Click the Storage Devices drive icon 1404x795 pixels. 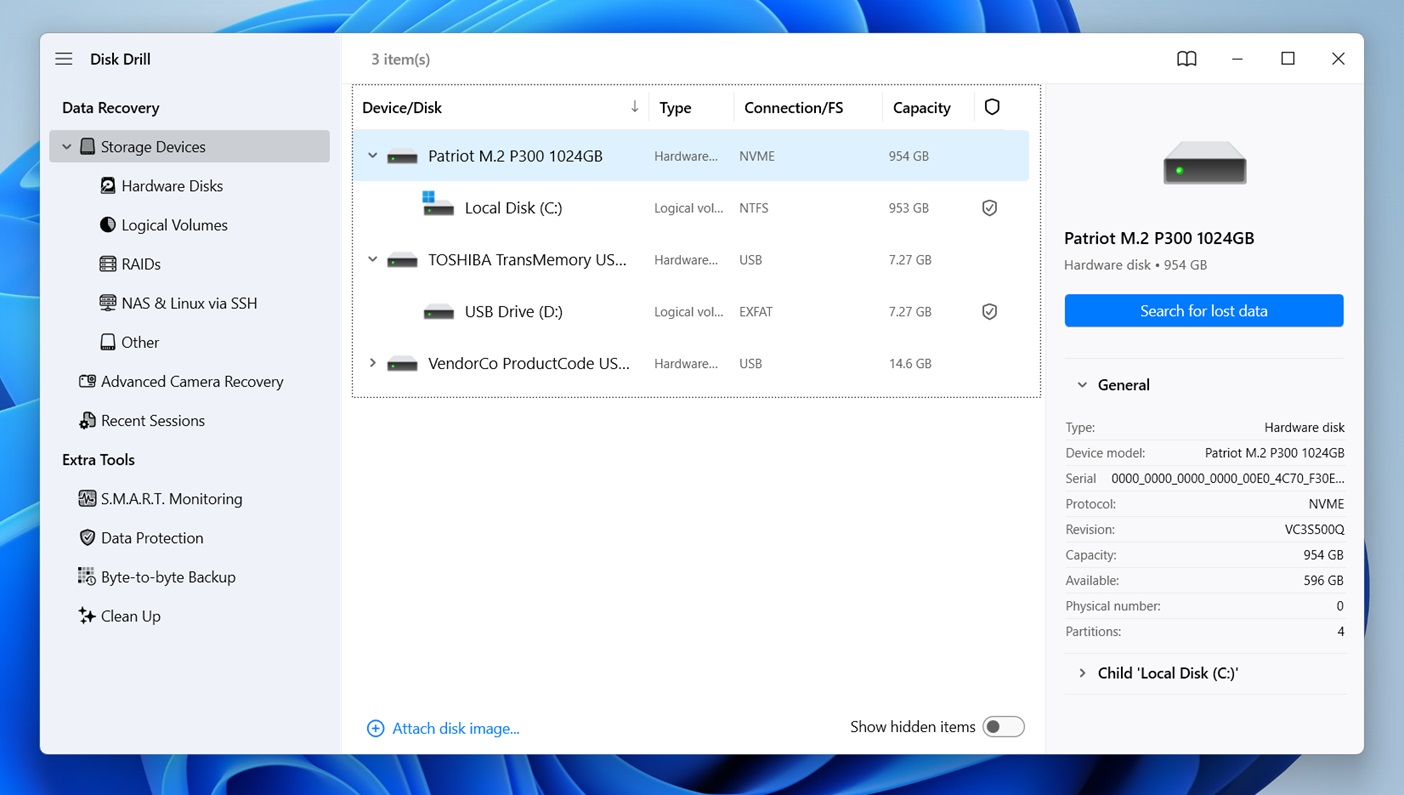88,147
